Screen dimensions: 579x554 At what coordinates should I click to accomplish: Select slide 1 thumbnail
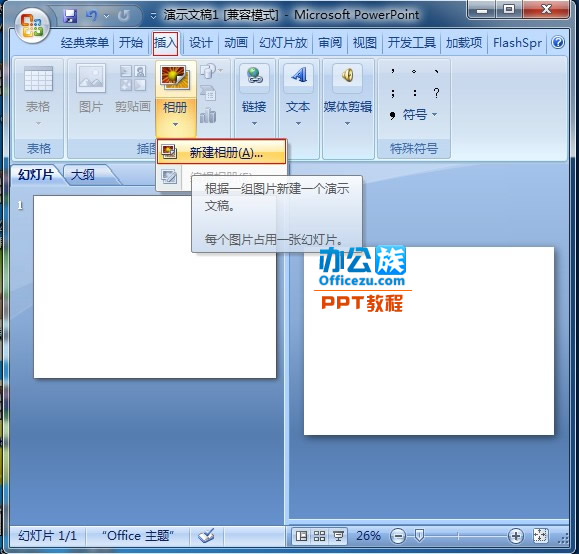point(155,287)
